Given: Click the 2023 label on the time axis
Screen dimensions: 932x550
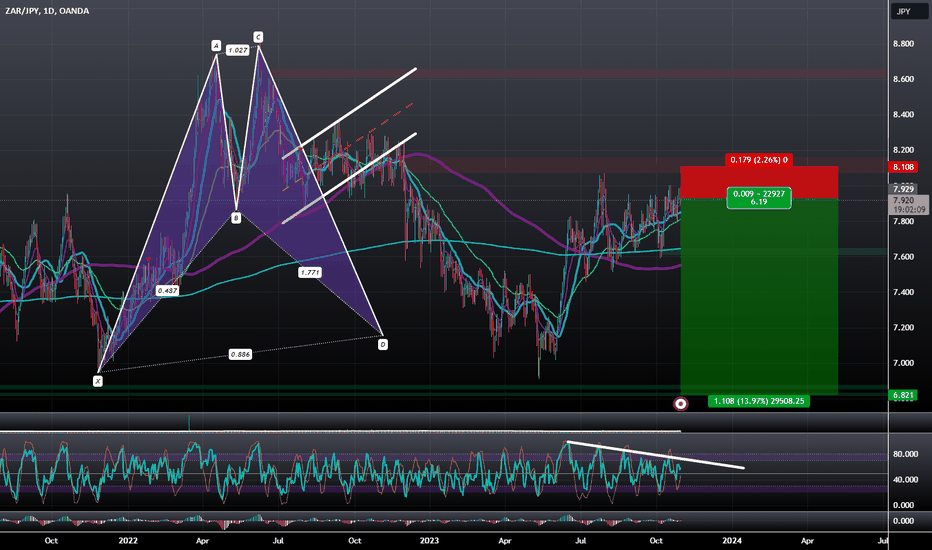Looking at the screenshot, I should 429,540.
